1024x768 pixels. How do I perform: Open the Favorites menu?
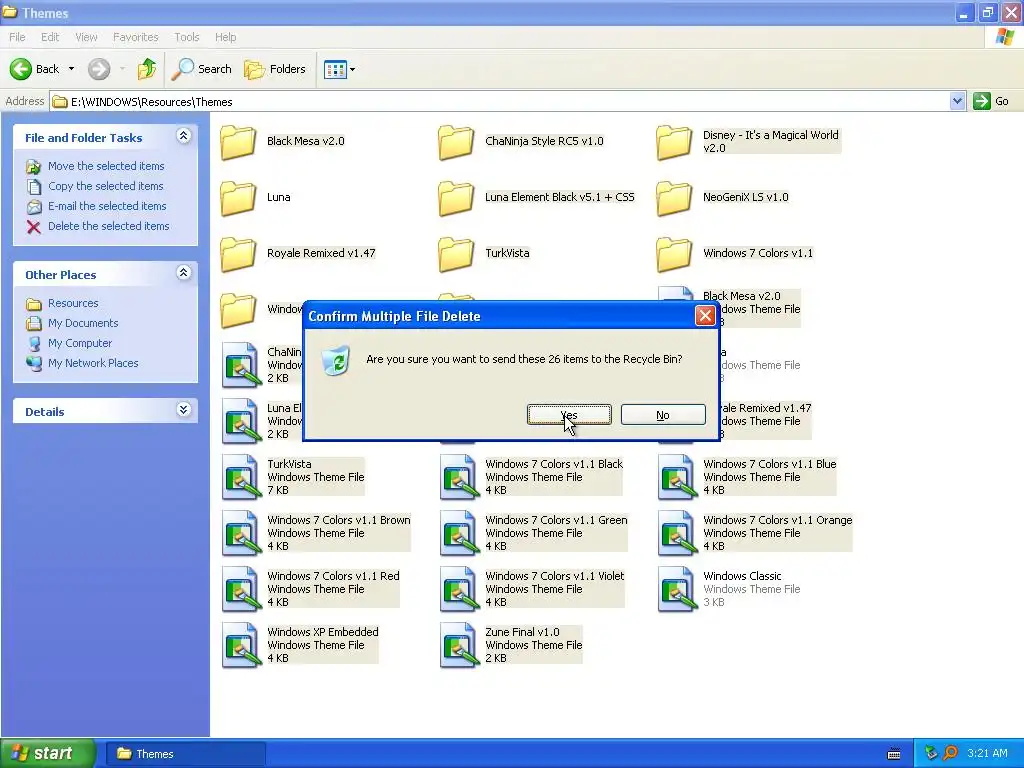click(x=135, y=37)
